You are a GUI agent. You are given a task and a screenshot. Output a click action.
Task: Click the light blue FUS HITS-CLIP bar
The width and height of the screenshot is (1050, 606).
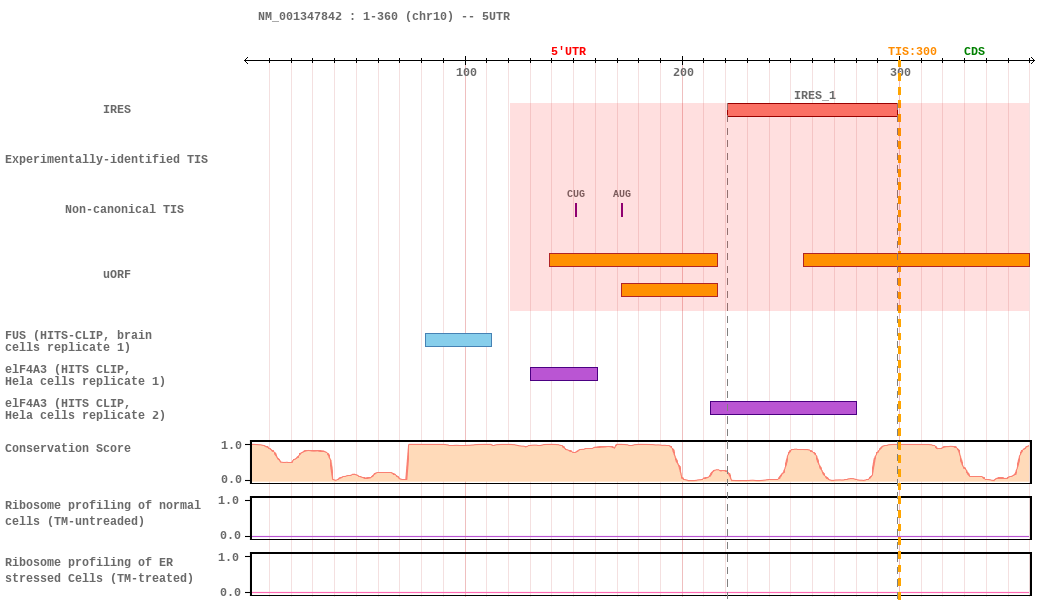(458, 340)
